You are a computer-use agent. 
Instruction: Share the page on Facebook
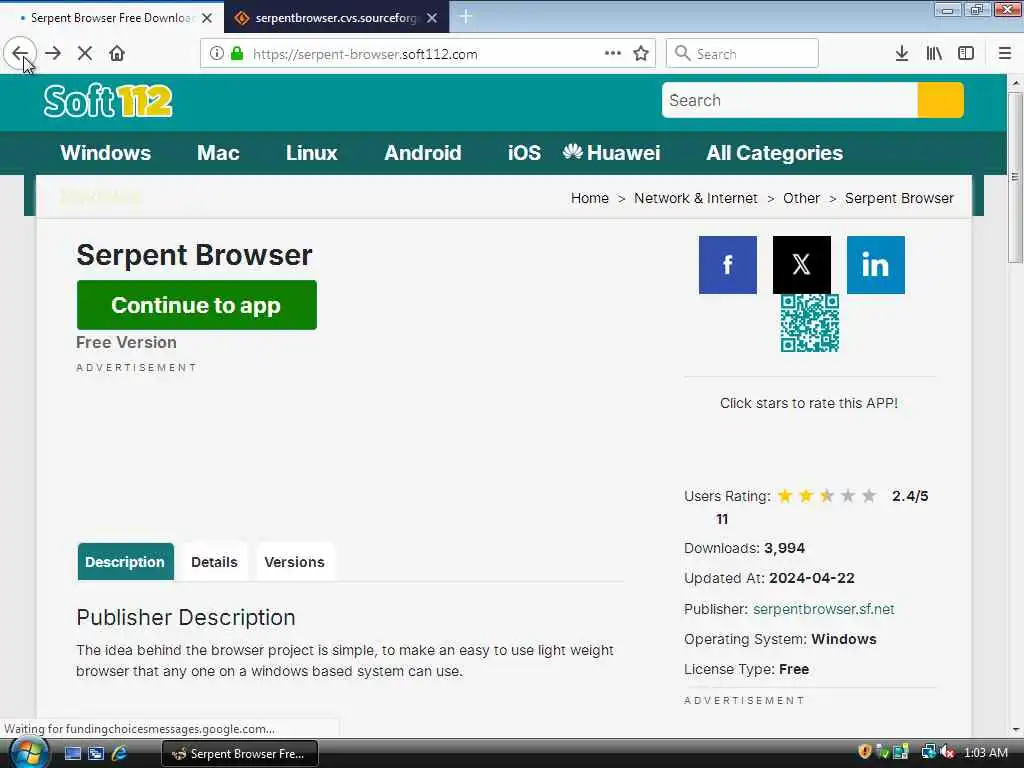coord(728,265)
